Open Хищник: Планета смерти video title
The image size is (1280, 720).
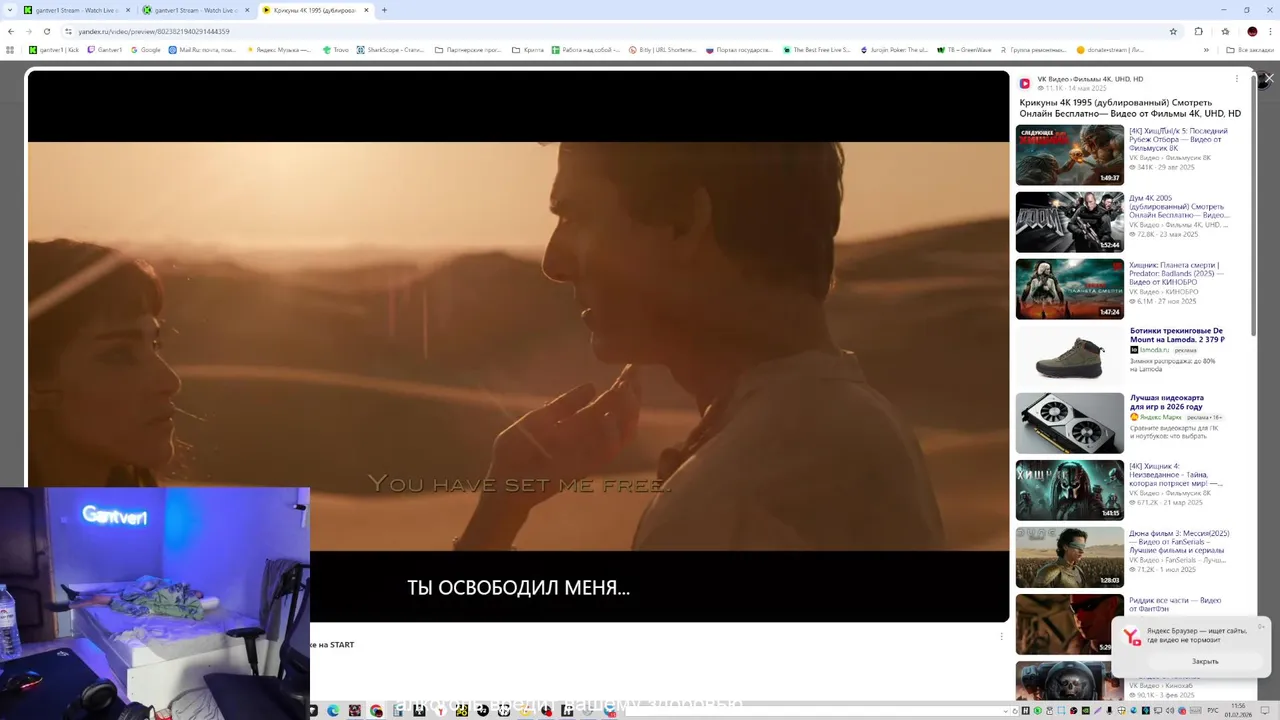click(1177, 274)
